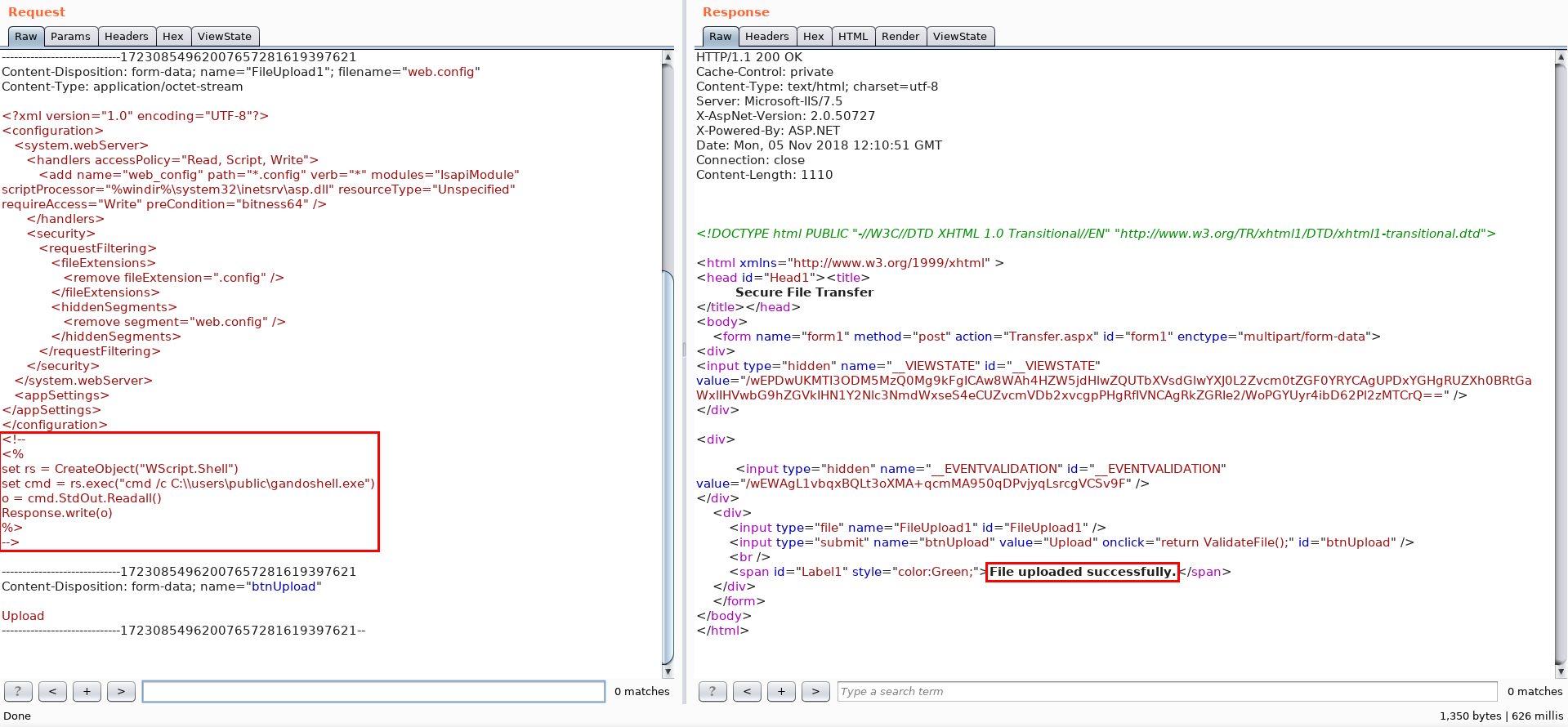The image size is (1568, 727).
Task: Switch to the Request Params tab
Action: click(x=70, y=37)
